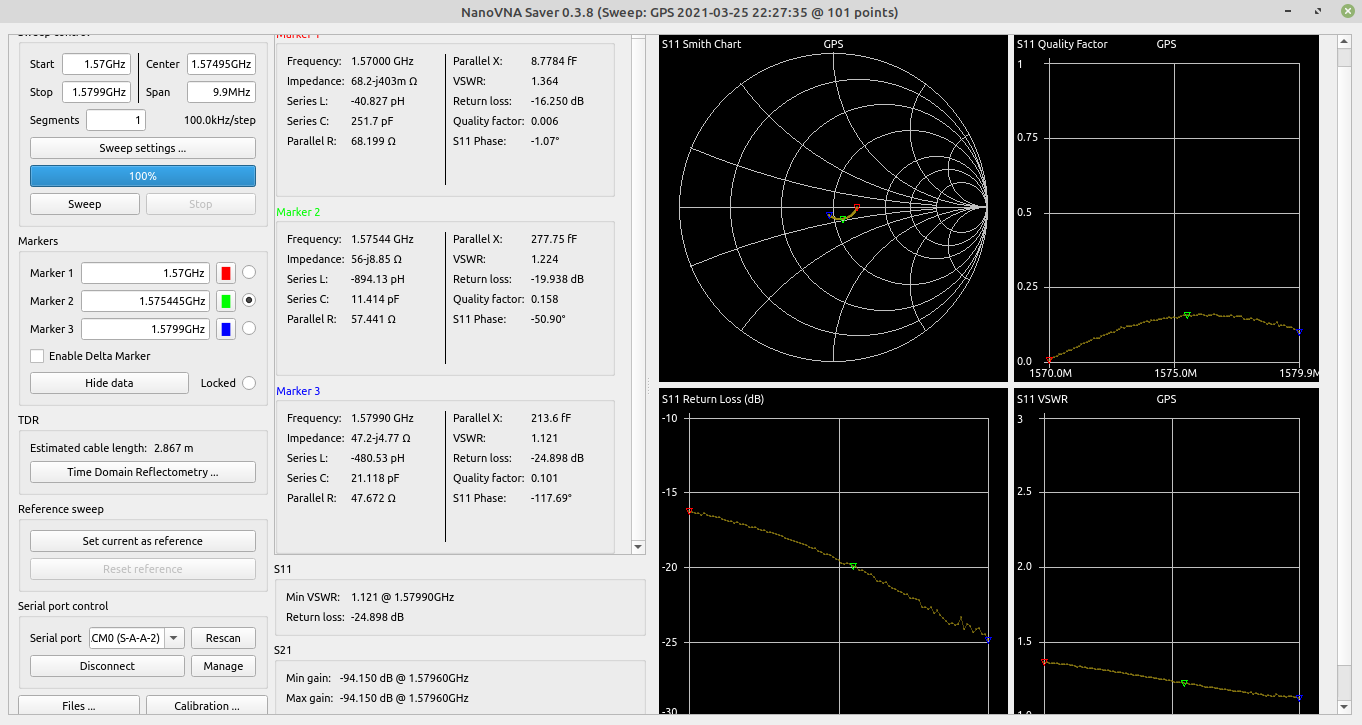
Task: Open Time Domain Reflectometry window
Action: click(143, 472)
